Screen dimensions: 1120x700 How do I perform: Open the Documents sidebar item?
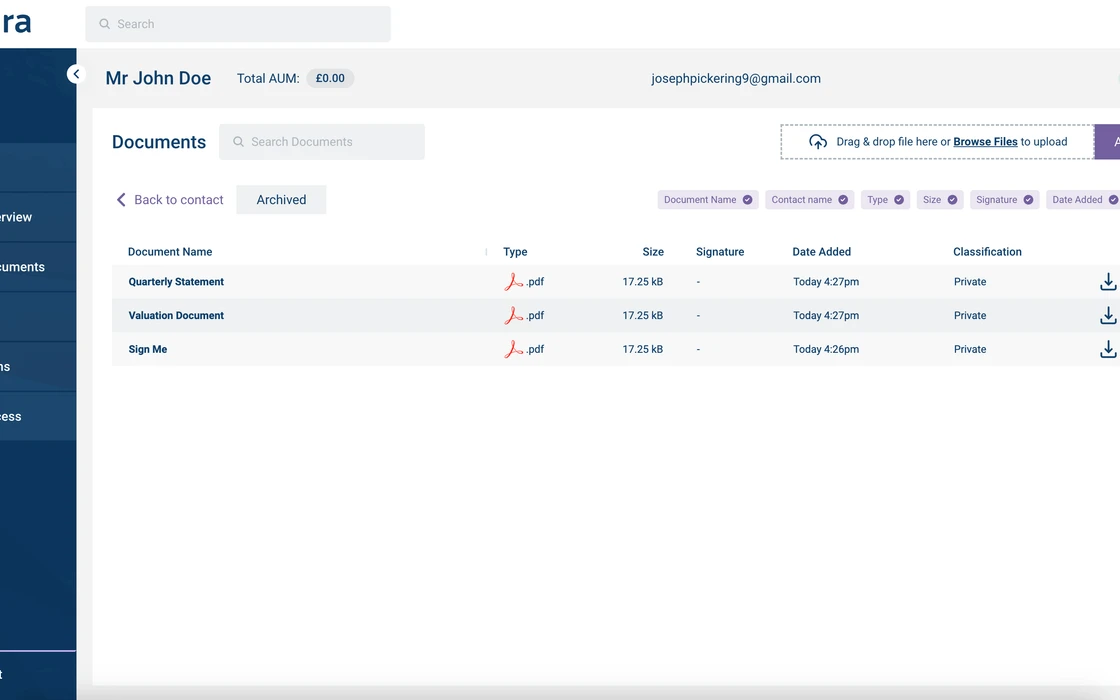point(38,266)
